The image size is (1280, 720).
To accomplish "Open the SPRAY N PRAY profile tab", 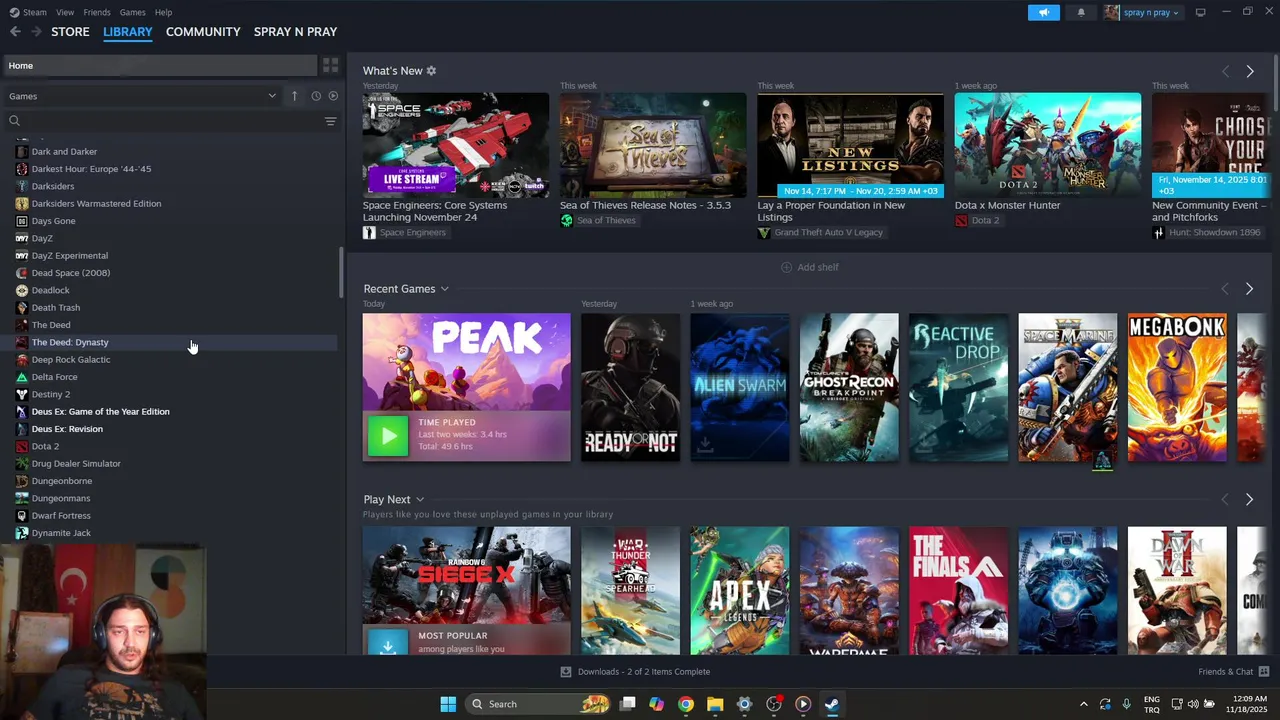I will click(x=295, y=32).
